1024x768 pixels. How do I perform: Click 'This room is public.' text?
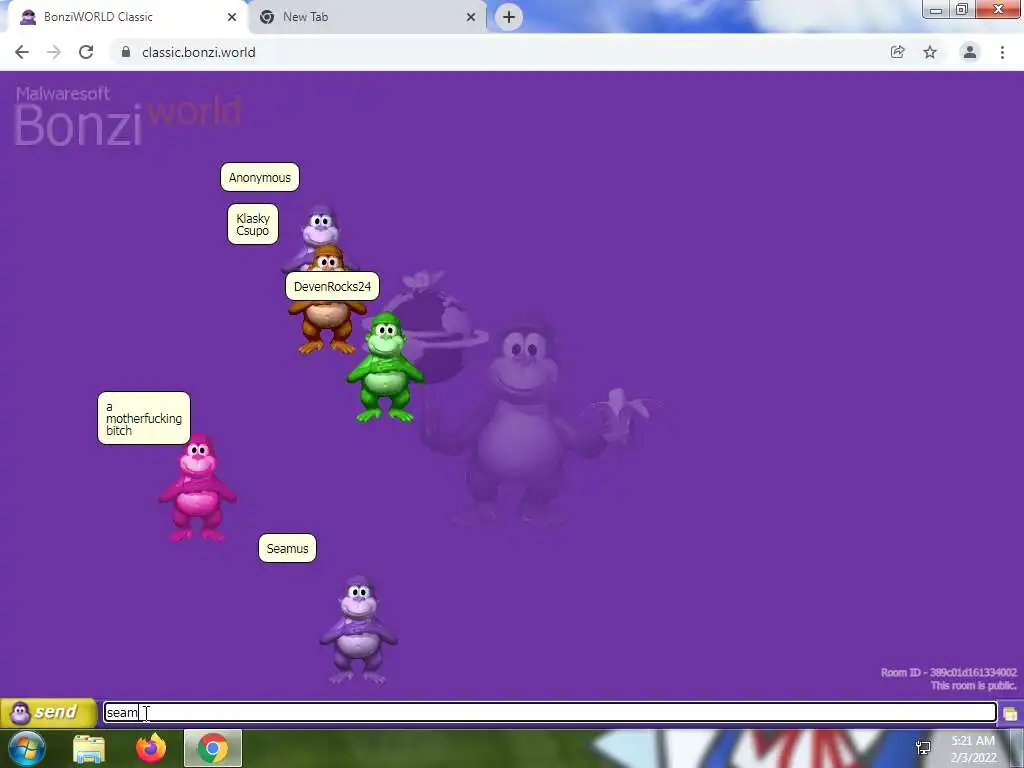click(x=973, y=685)
